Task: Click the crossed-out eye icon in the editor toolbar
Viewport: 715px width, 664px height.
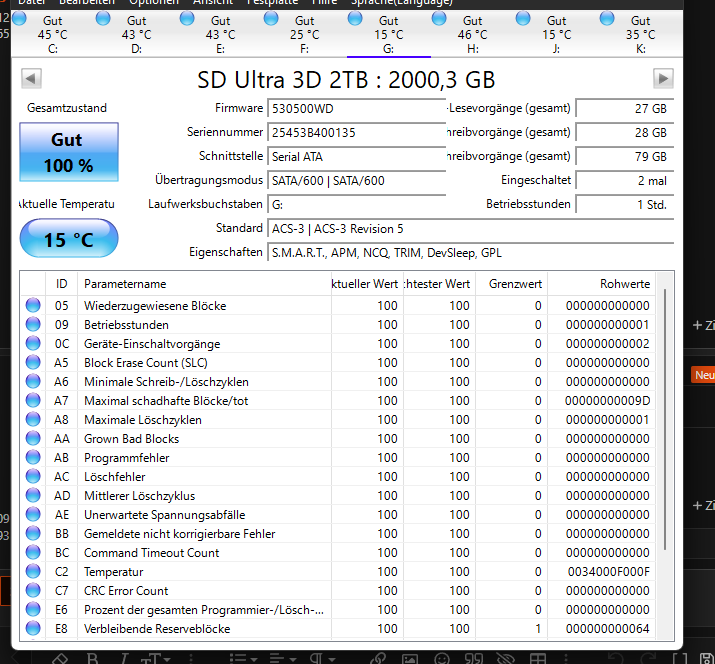Action: point(505,659)
